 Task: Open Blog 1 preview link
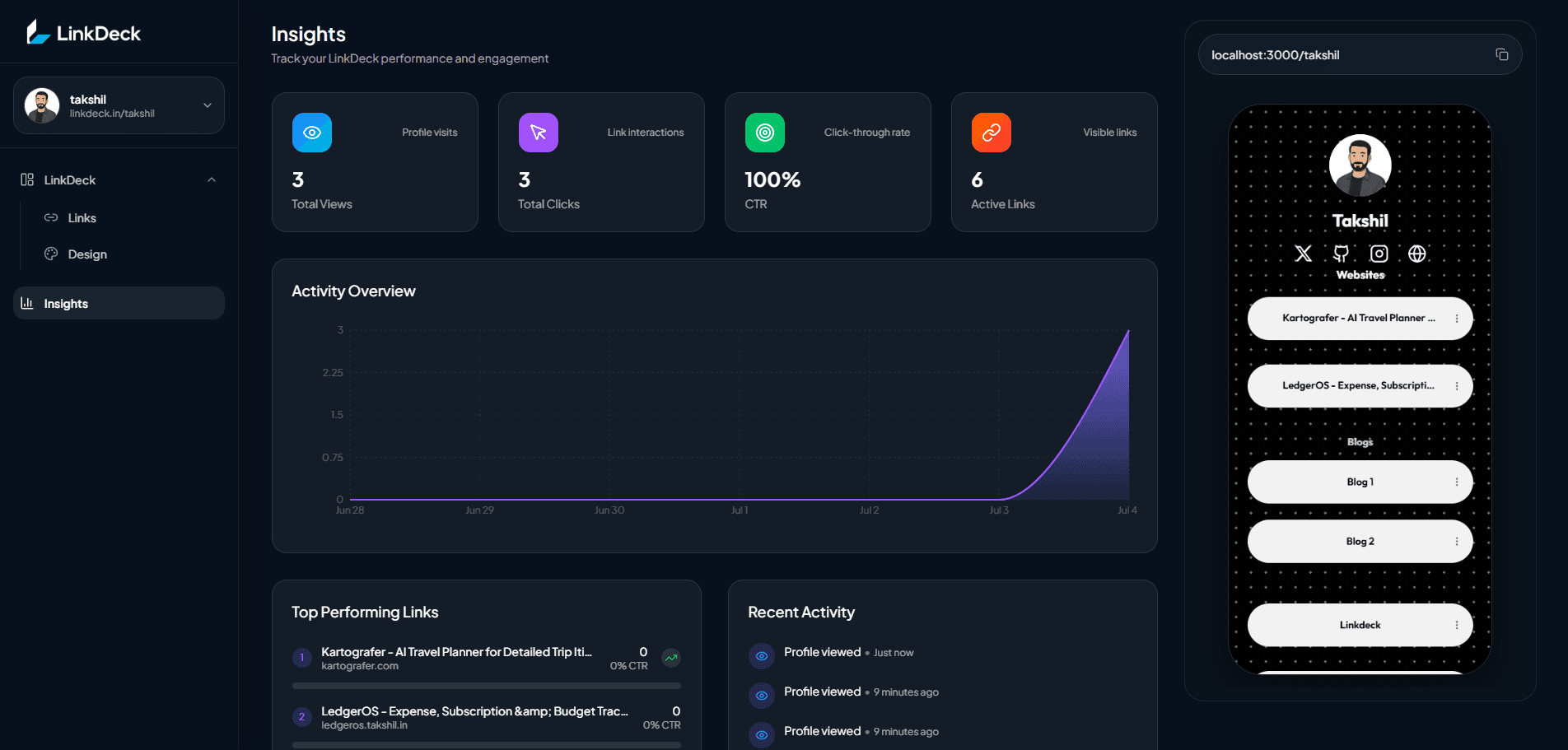point(1360,482)
